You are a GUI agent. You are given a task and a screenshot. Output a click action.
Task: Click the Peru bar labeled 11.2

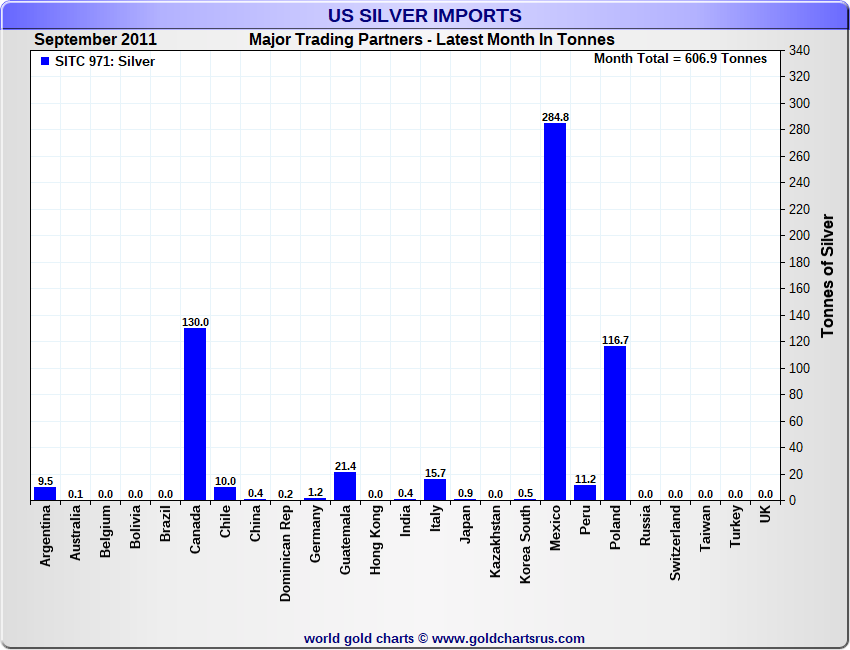(x=585, y=493)
